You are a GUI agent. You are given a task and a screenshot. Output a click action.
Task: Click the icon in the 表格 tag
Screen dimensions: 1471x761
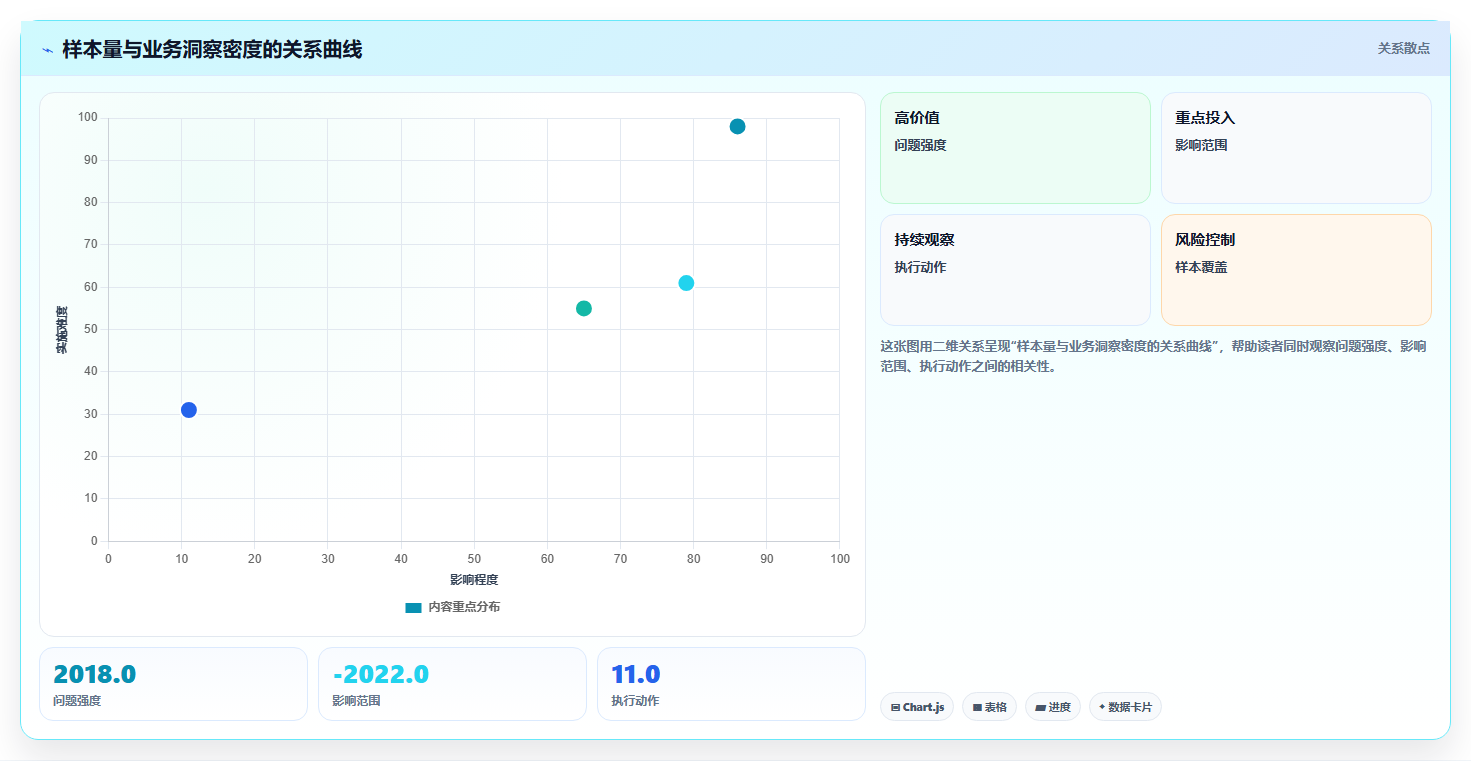977,708
